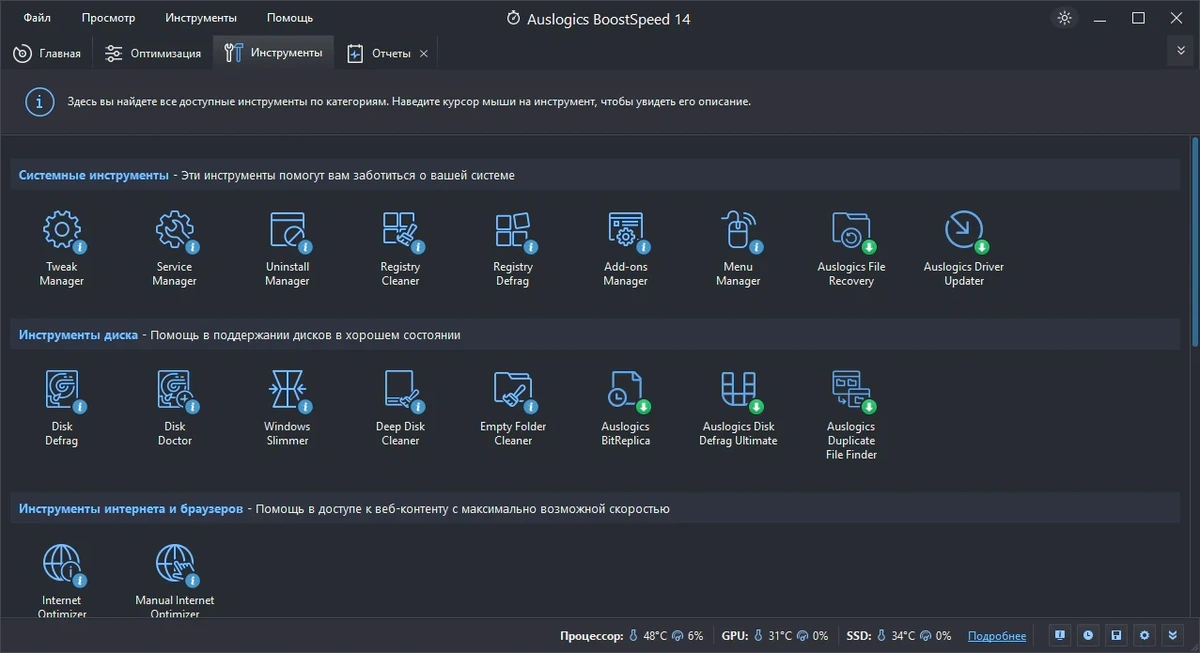
Task: Open Uninstall Manager
Action: coord(287,247)
